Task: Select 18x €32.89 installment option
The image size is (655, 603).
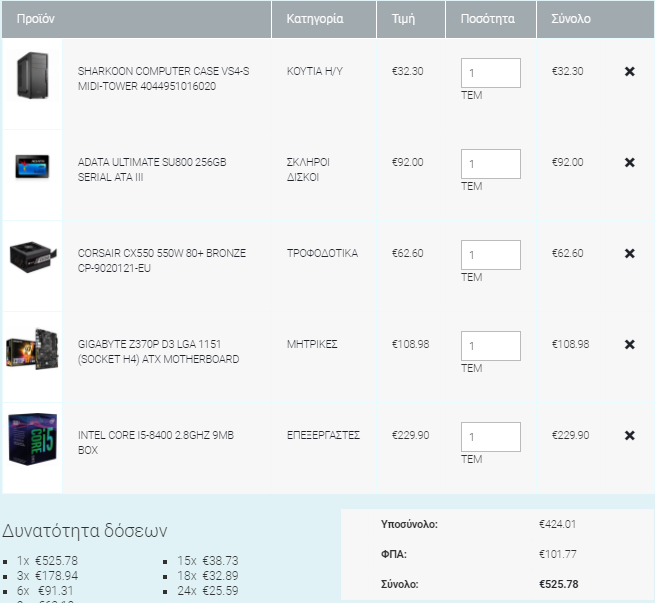Action: (x=208, y=576)
